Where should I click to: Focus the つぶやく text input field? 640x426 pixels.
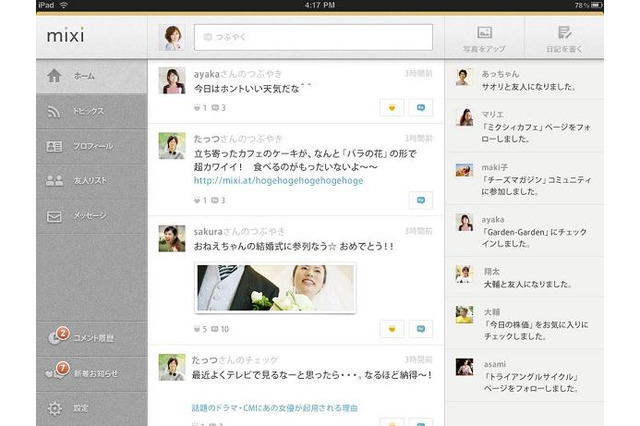313,38
